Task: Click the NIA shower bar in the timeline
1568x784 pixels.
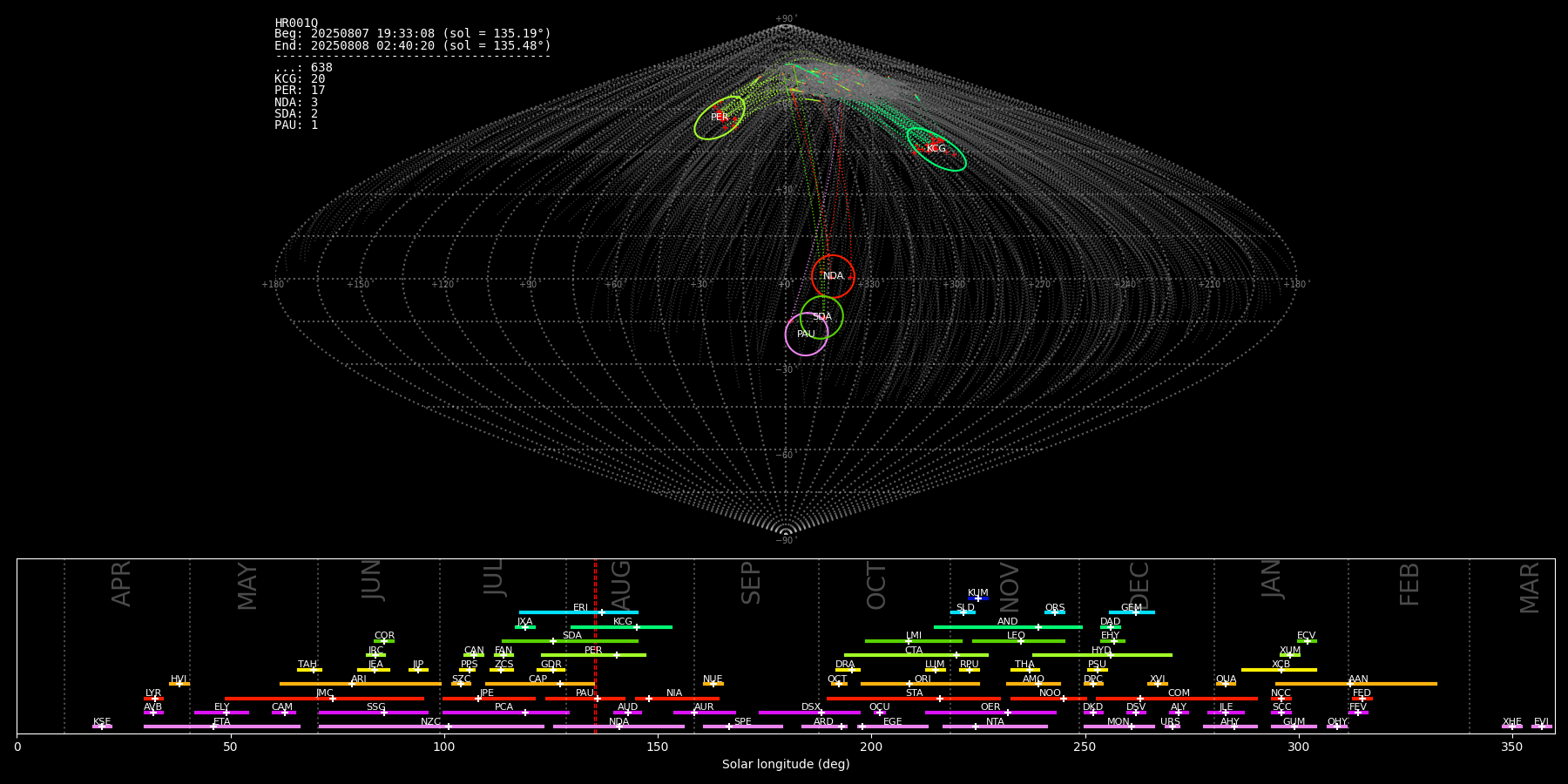Action: (677, 699)
